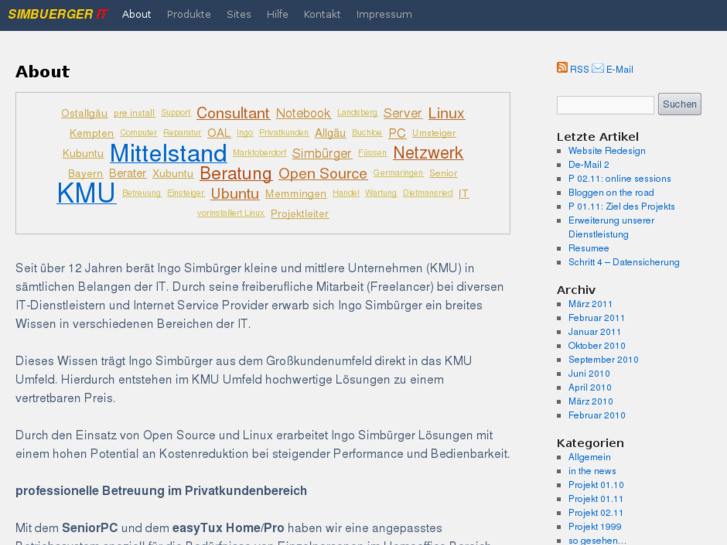Open the Oktober 2010 archive
727x545 pixels.
click(x=597, y=346)
